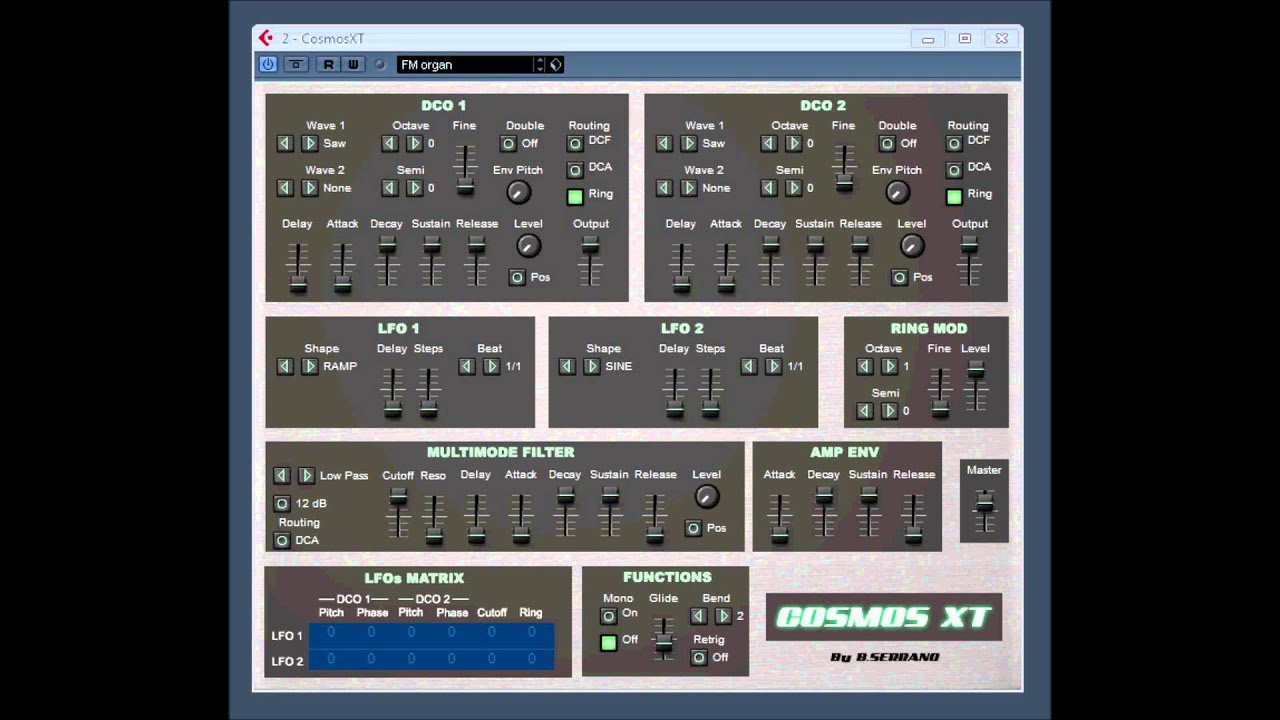
Task: Disable DCO 1 Ring routing
Action: click(575, 197)
